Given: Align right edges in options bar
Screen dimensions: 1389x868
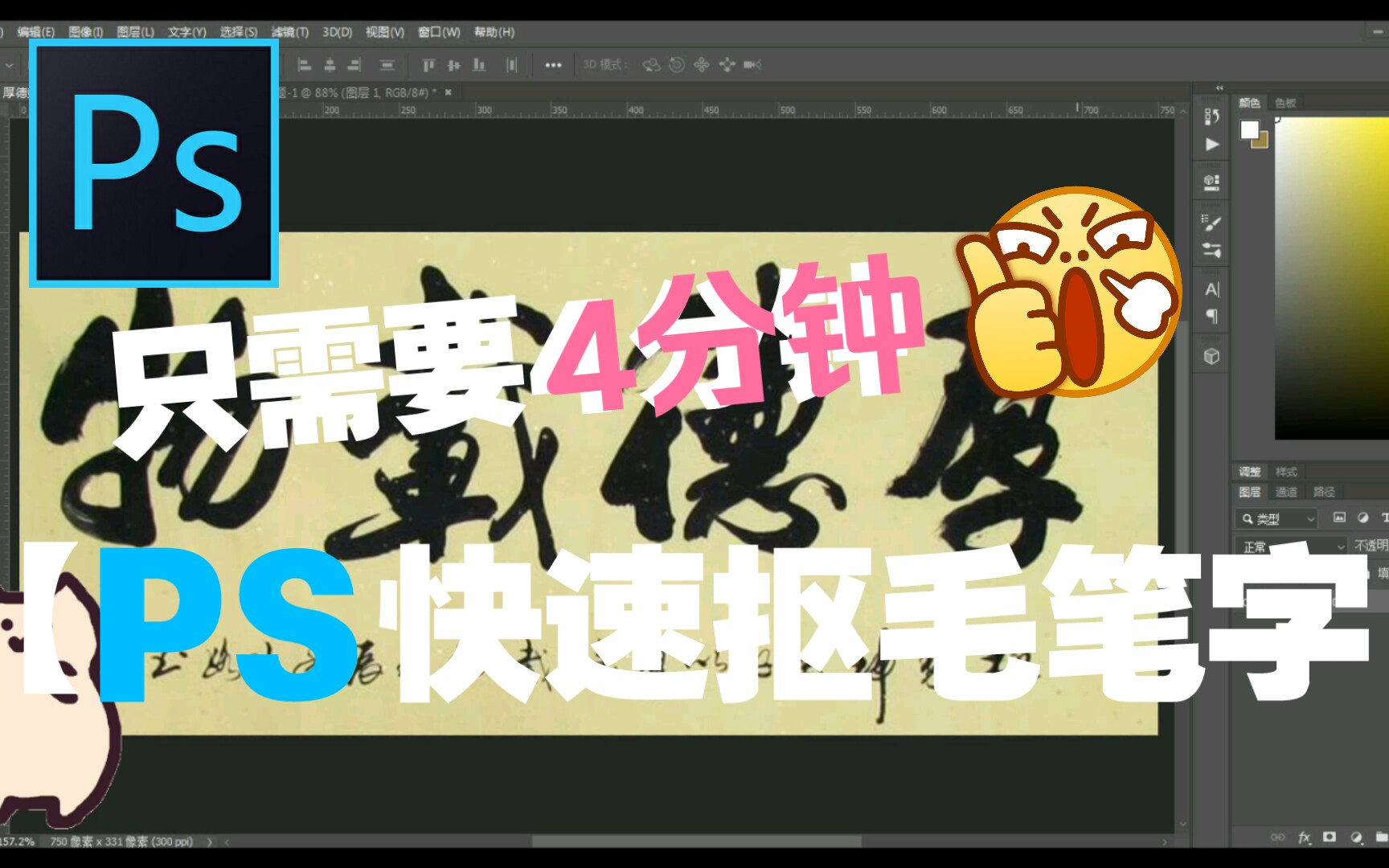Looking at the screenshot, I should pos(354,65).
